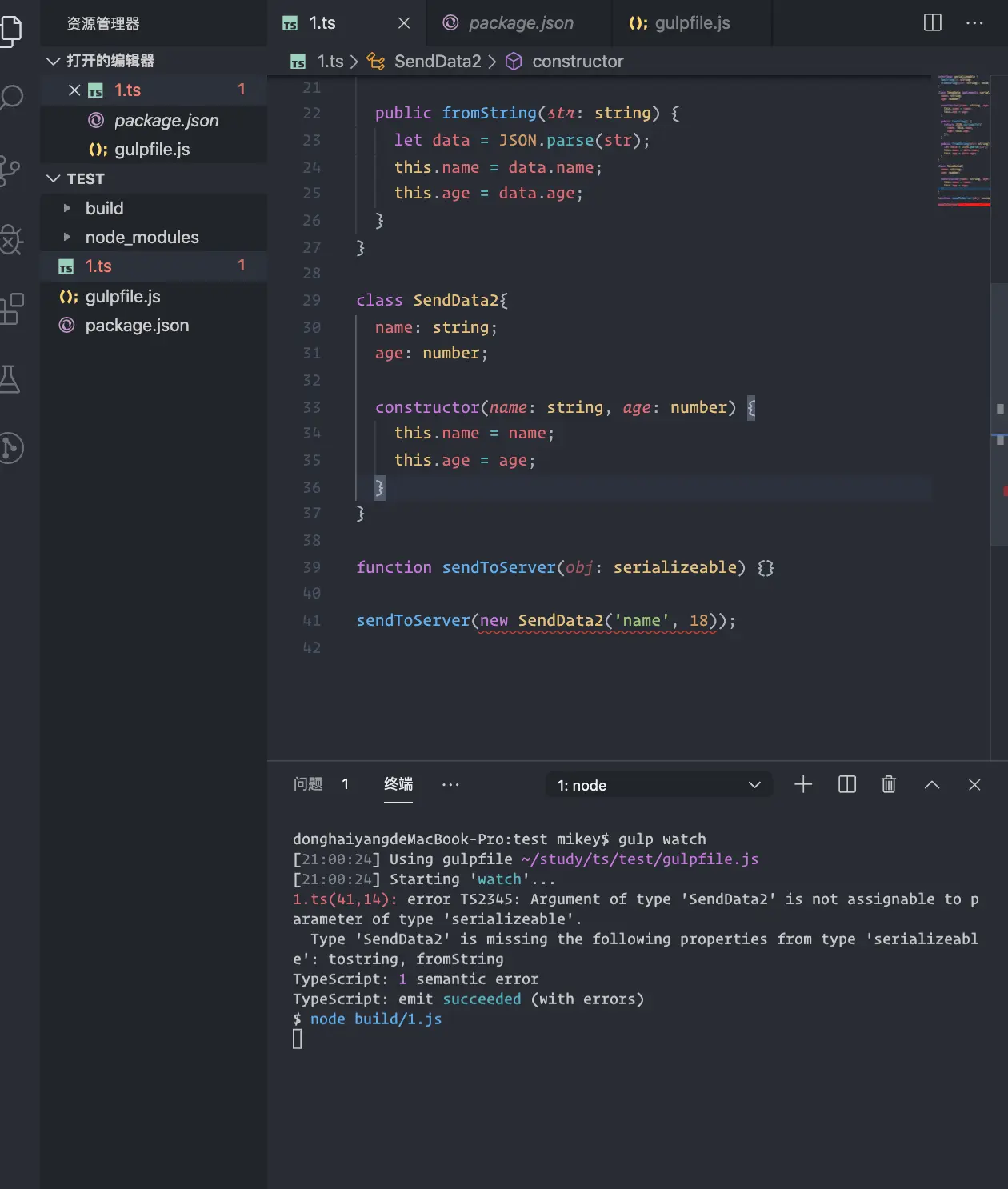Image resolution: width=1008 pixels, height=1189 pixels.
Task: Open gulpfile.js in the TEST file tree
Action: coord(154,296)
